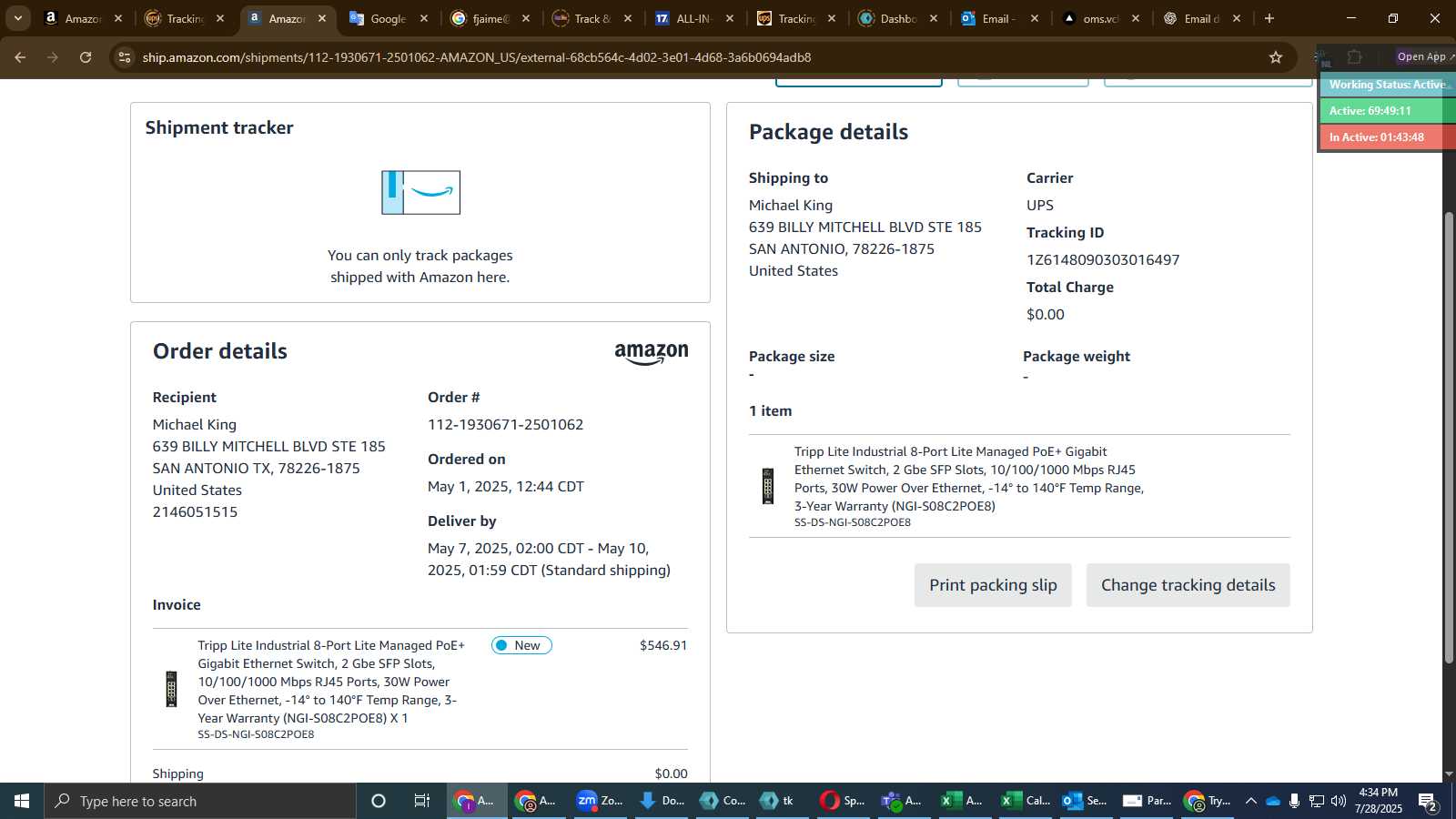1456x819 pixels.
Task: Click the Amazon package box image in tracker
Action: point(420,193)
